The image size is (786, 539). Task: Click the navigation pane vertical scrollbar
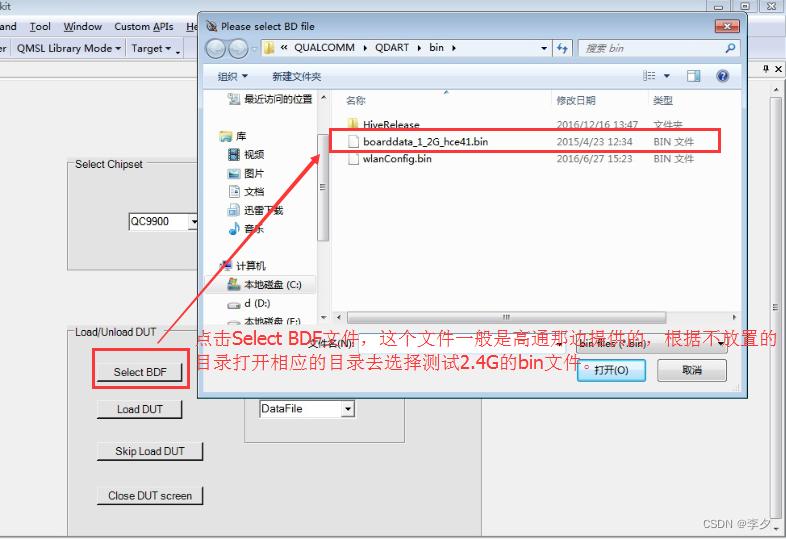(x=323, y=187)
